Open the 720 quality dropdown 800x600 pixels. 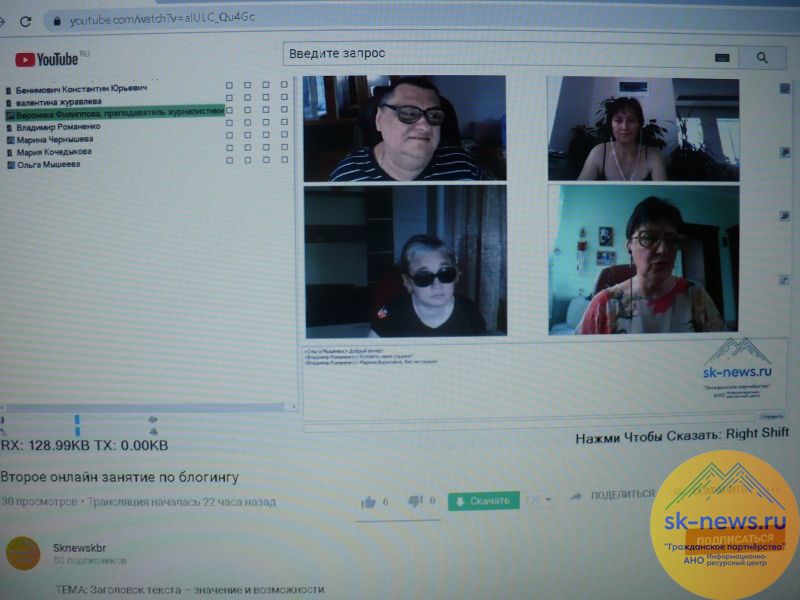[539, 500]
